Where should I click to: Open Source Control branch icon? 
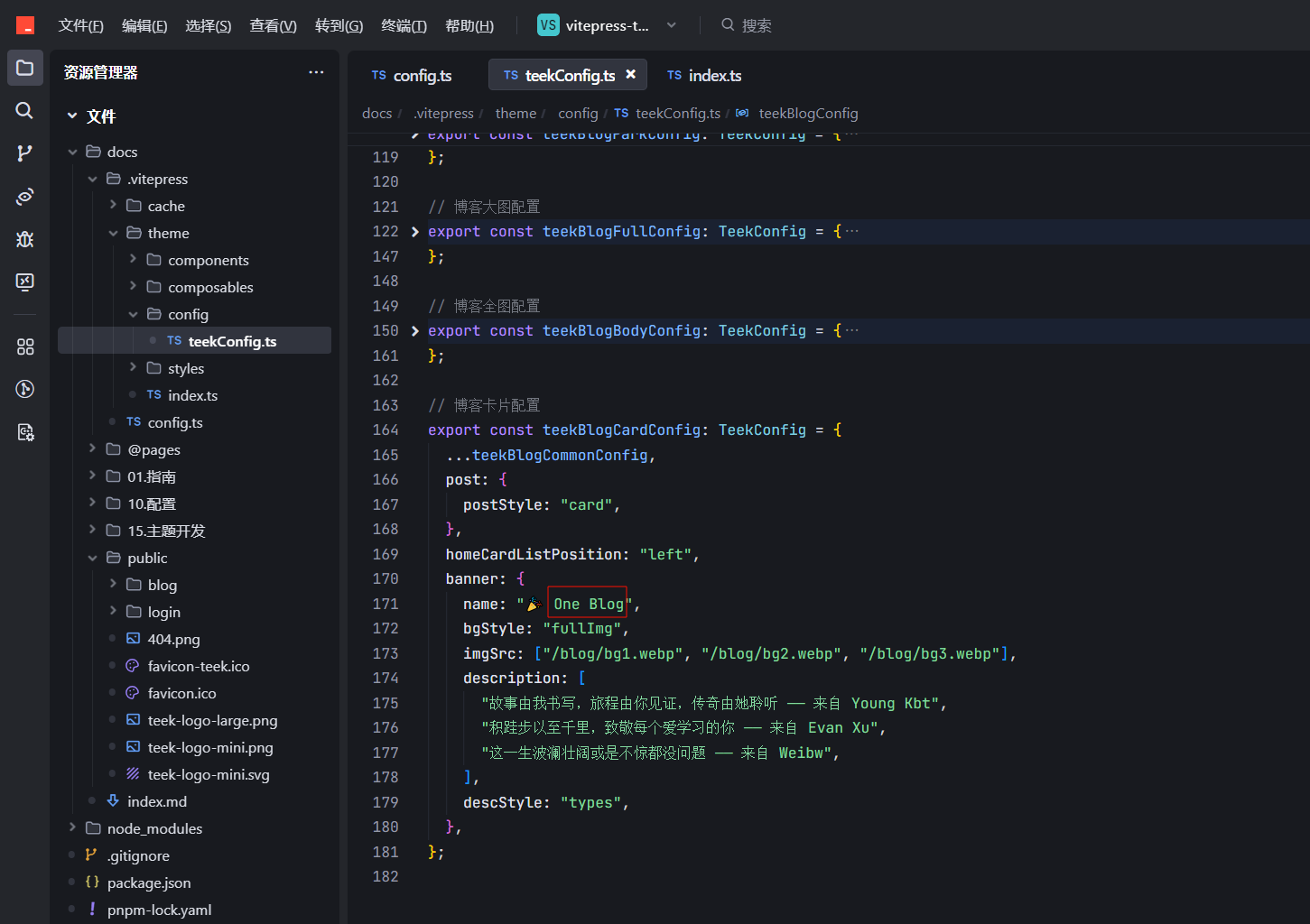click(x=25, y=153)
